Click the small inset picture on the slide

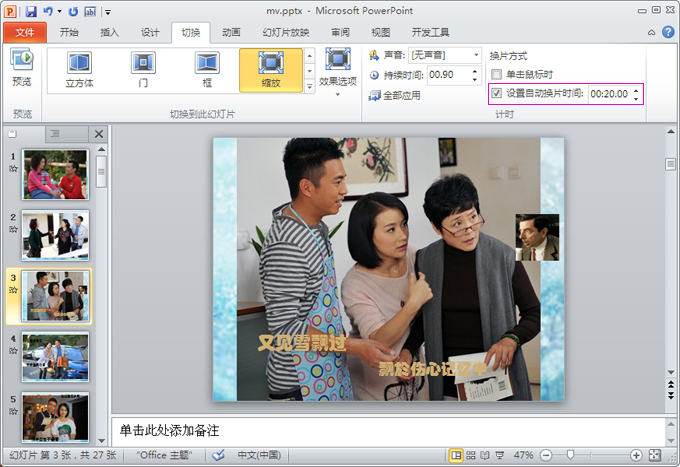click(x=537, y=237)
